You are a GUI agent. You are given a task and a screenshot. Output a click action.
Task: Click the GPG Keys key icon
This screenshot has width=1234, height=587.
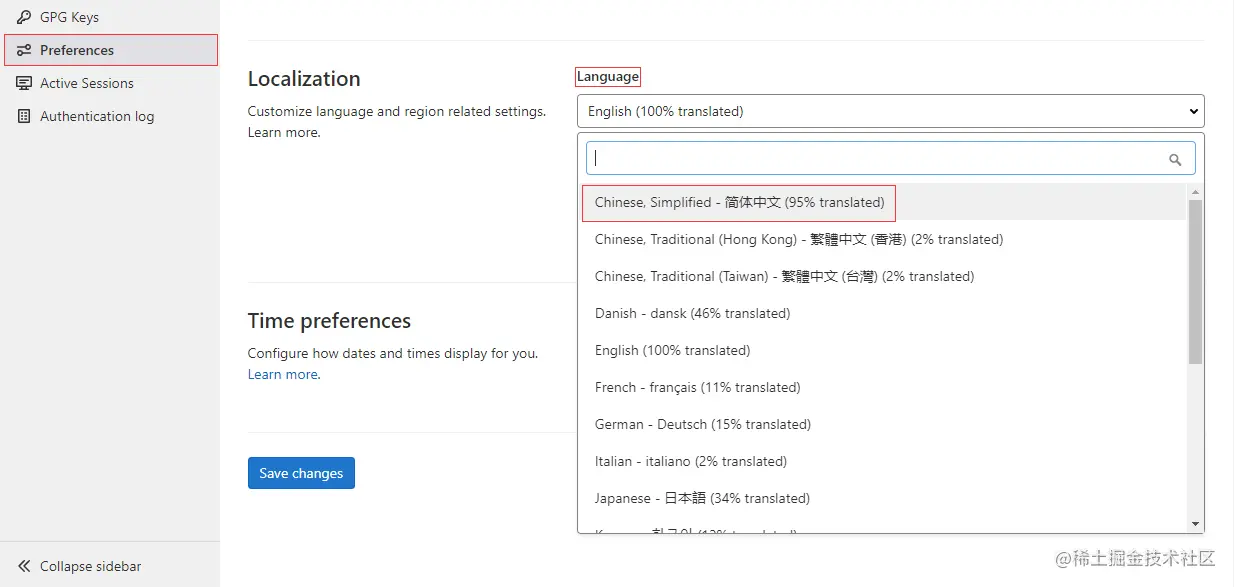pos(24,17)
